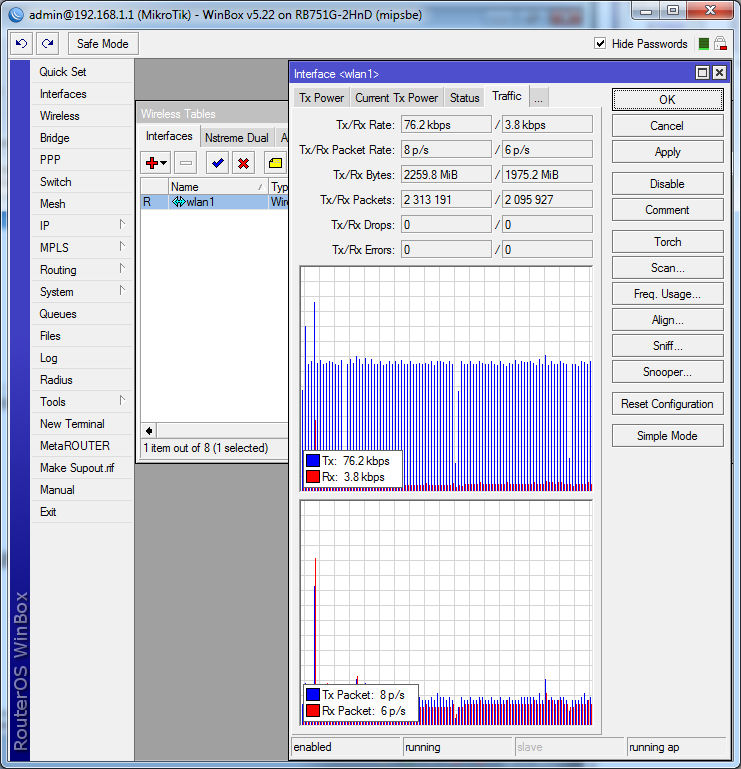This screenshot has height=769, width=741.
Task: Click the blue Tx Packet legend swatch
Action: click(313, 694)
